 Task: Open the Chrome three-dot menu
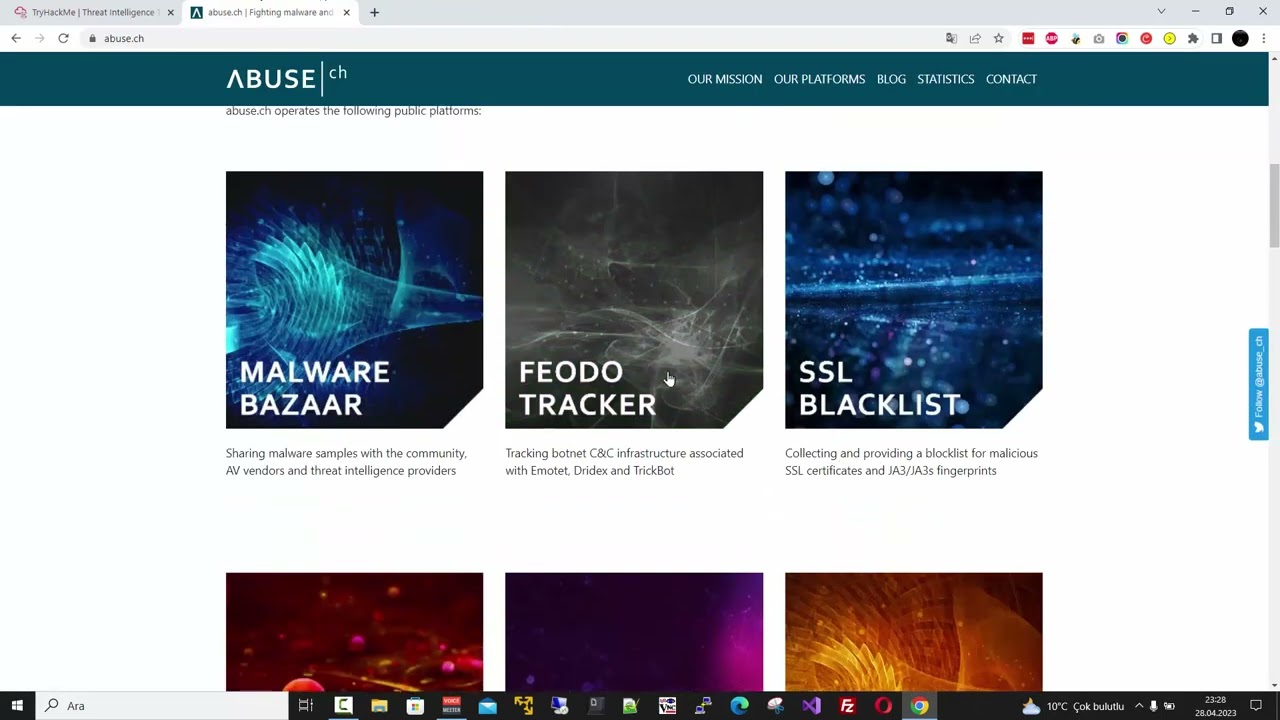pos(1264,38)
